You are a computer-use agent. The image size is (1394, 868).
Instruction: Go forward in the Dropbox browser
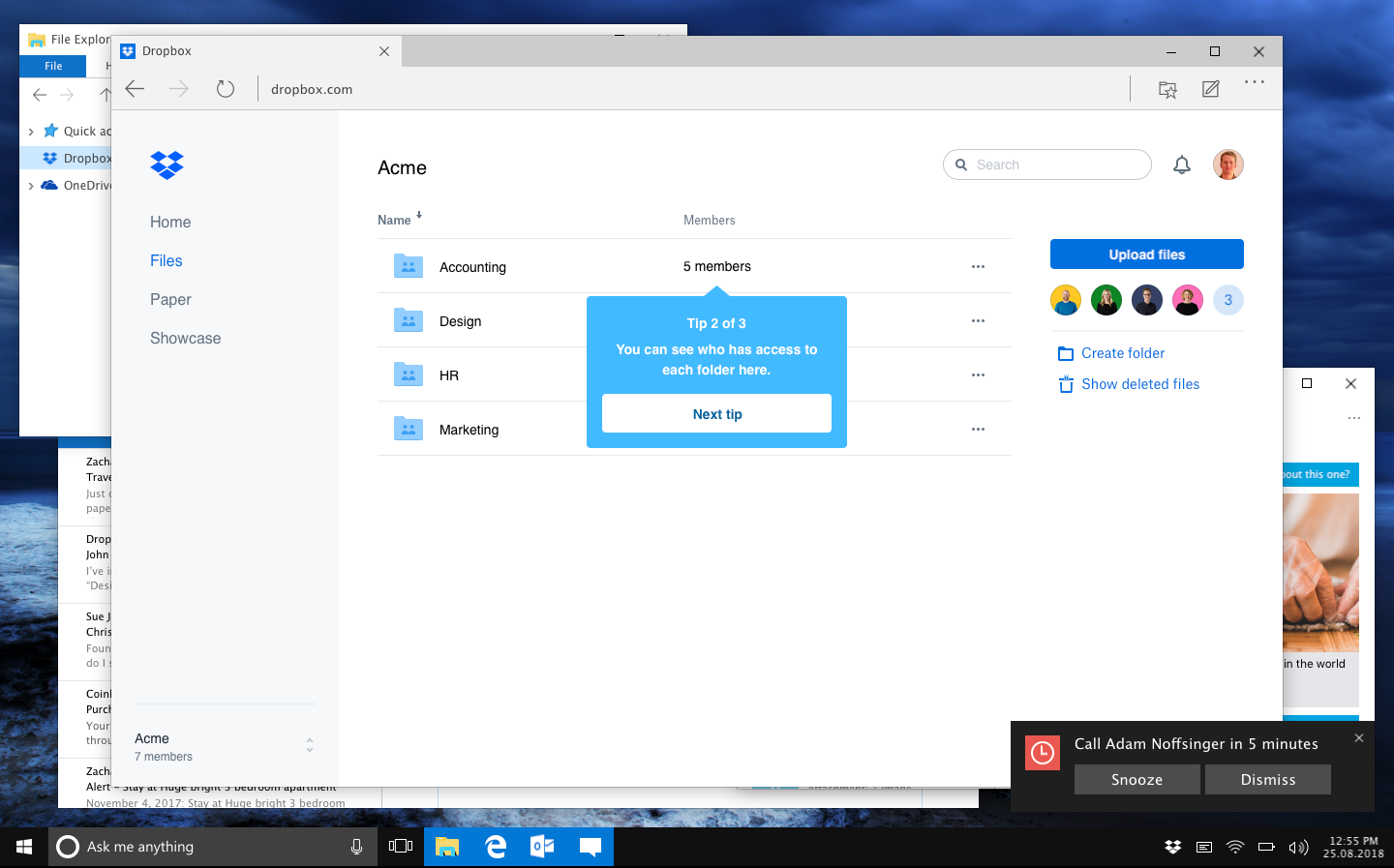click(179, 89)
